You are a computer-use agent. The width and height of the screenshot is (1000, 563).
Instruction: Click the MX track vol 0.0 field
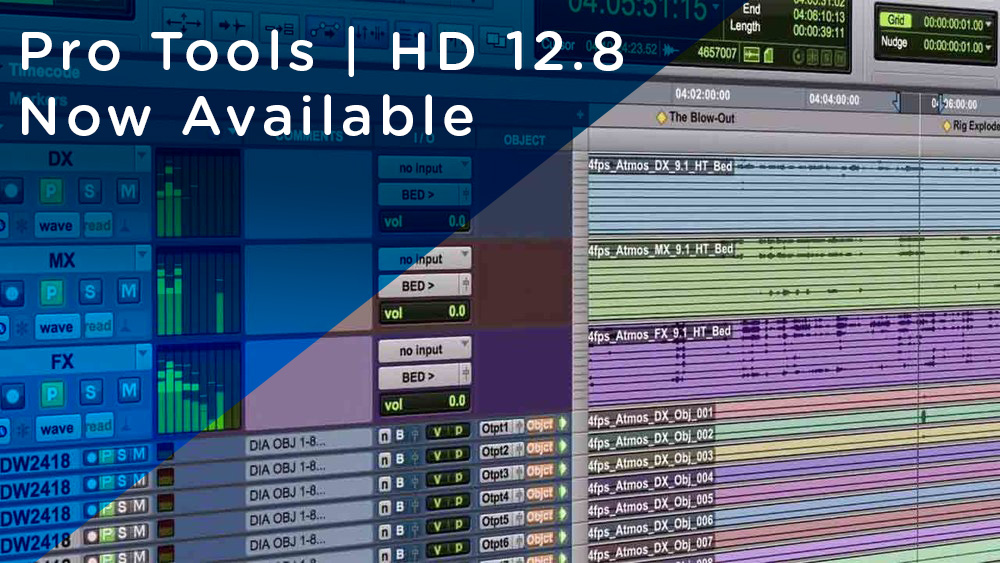(x=425, y=312)
